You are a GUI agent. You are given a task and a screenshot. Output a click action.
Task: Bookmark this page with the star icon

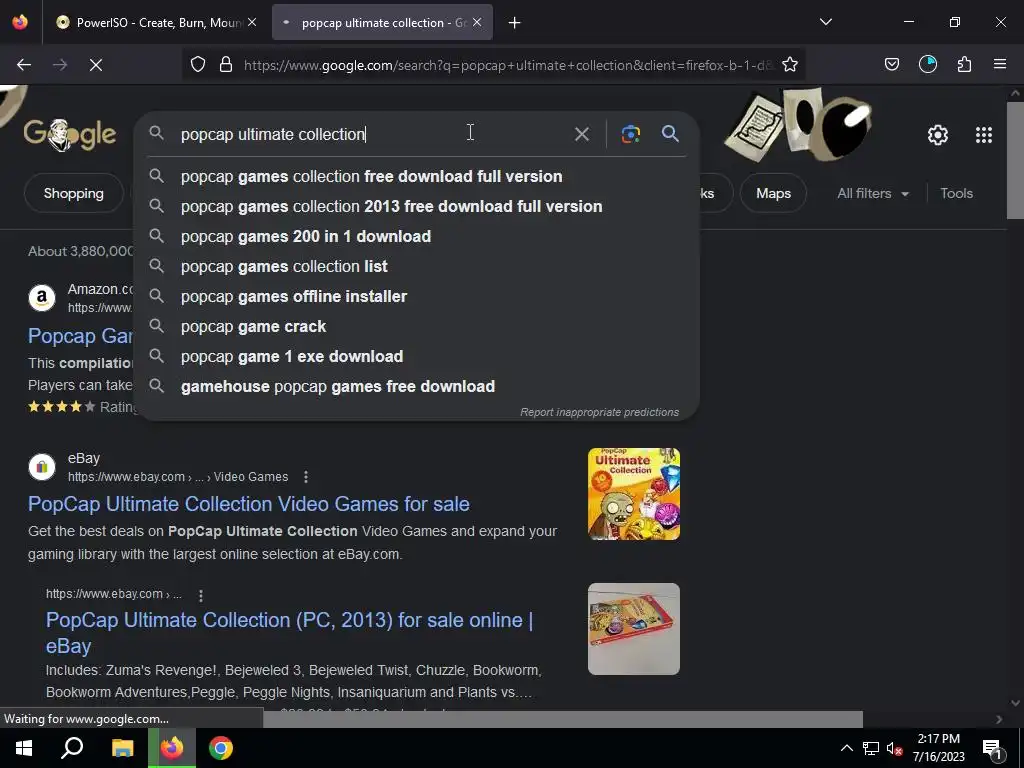click(x=790, y=65)
